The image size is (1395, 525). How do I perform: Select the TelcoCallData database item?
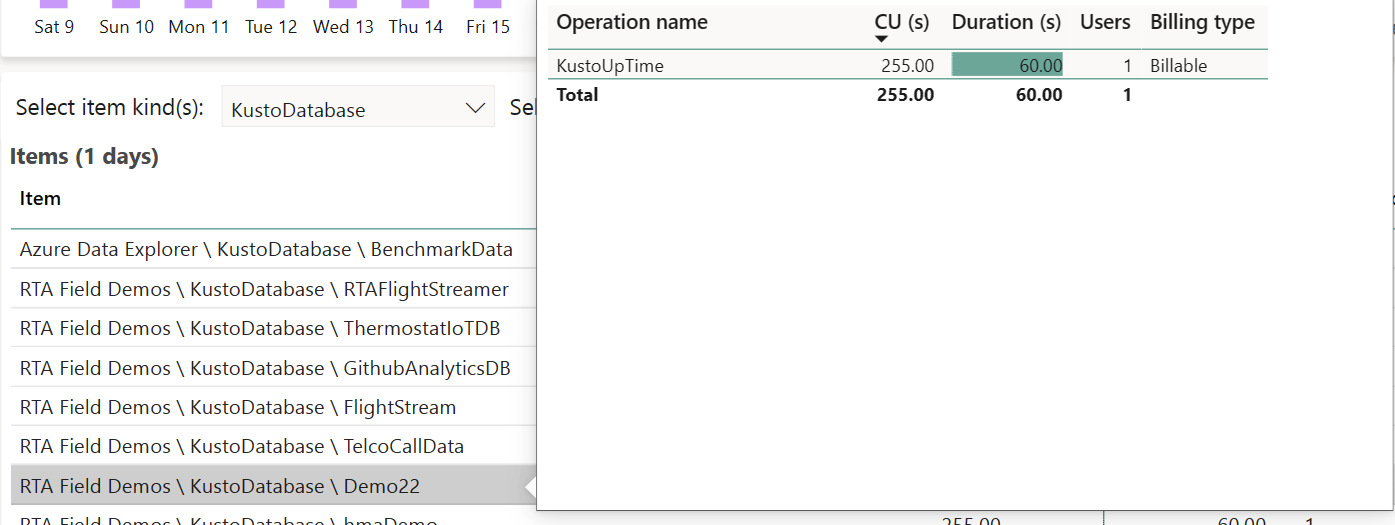[242, 447]
